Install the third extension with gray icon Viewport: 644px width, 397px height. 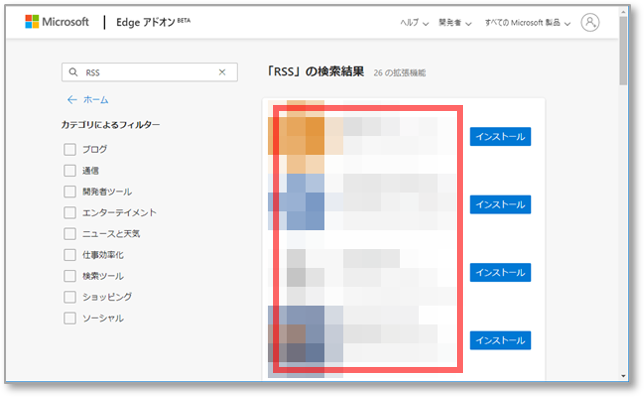[500, 273]
